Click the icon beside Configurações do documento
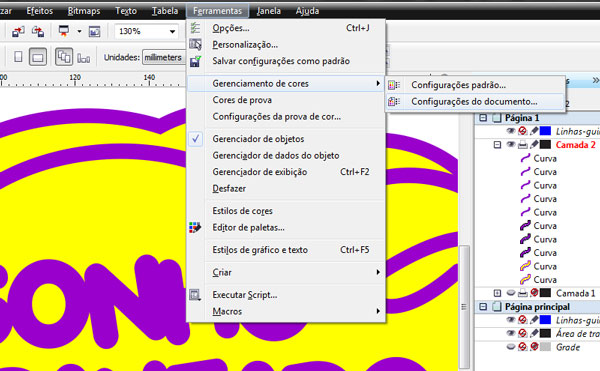 click(x=394, y=102)
